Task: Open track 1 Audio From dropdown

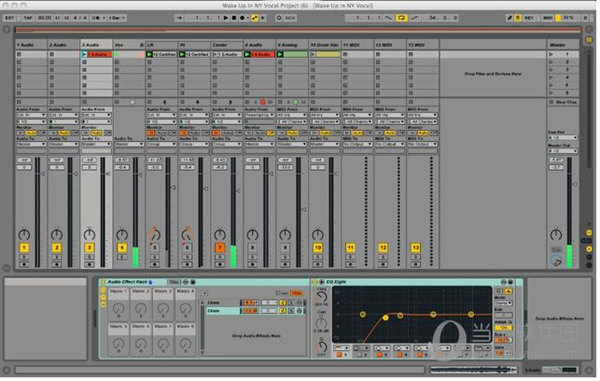Action: click(31, 115)
